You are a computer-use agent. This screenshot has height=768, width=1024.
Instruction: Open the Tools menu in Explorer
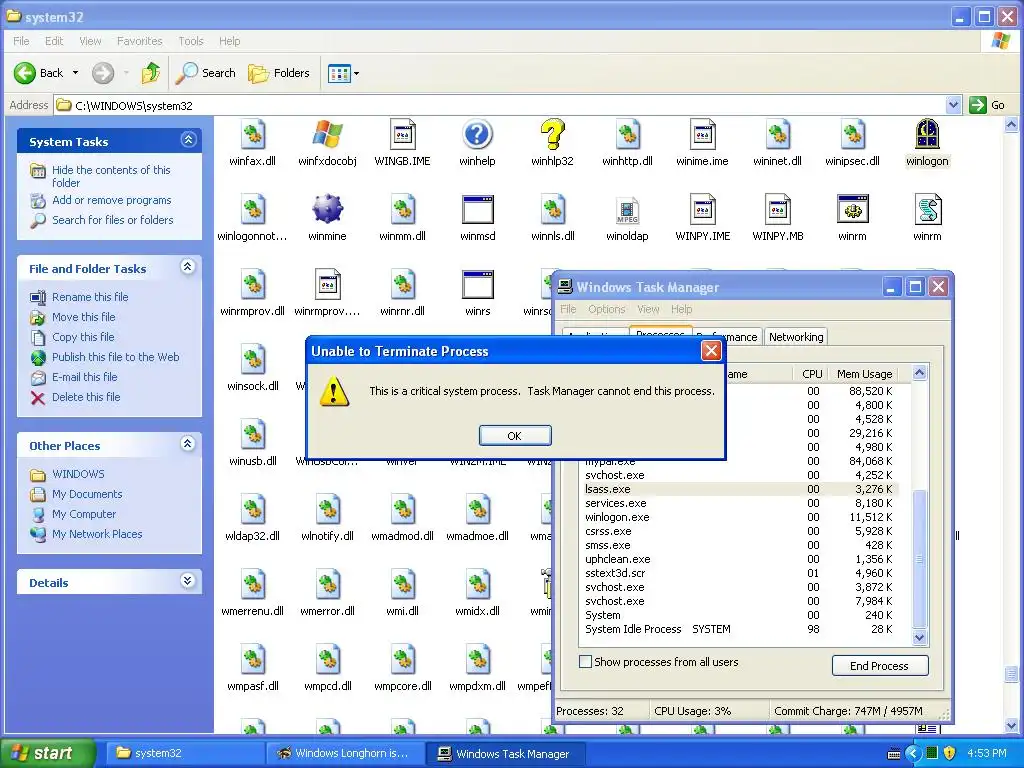[x=191, y=41]
